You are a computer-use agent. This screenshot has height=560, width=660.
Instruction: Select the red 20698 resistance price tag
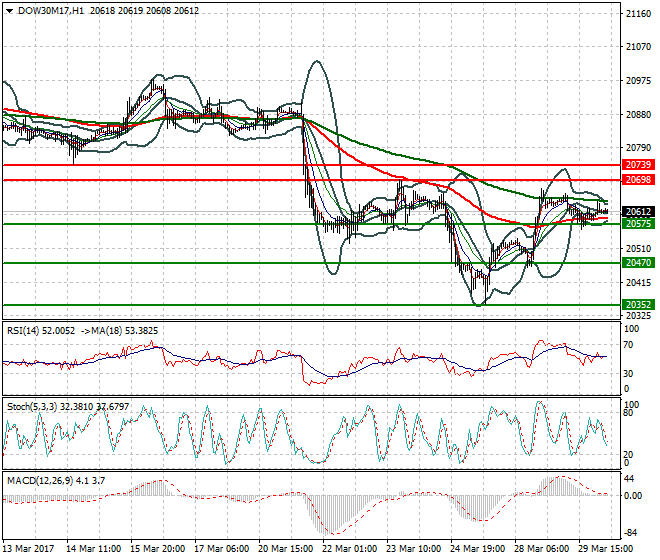638,180
